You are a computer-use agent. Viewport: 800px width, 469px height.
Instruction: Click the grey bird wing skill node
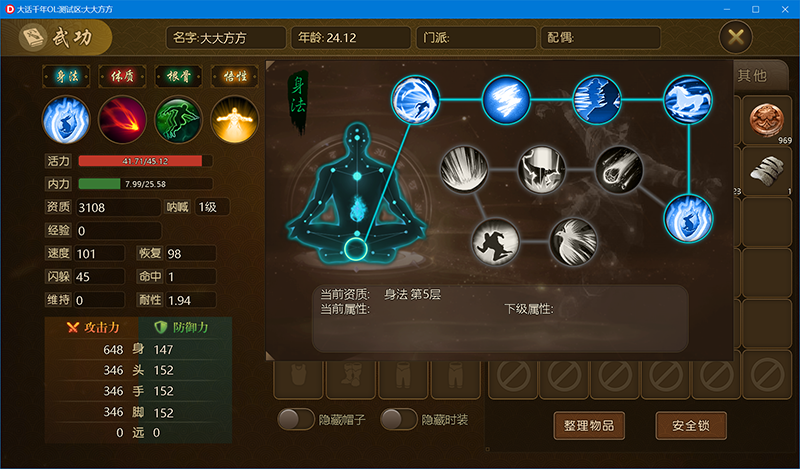[573, 242]
